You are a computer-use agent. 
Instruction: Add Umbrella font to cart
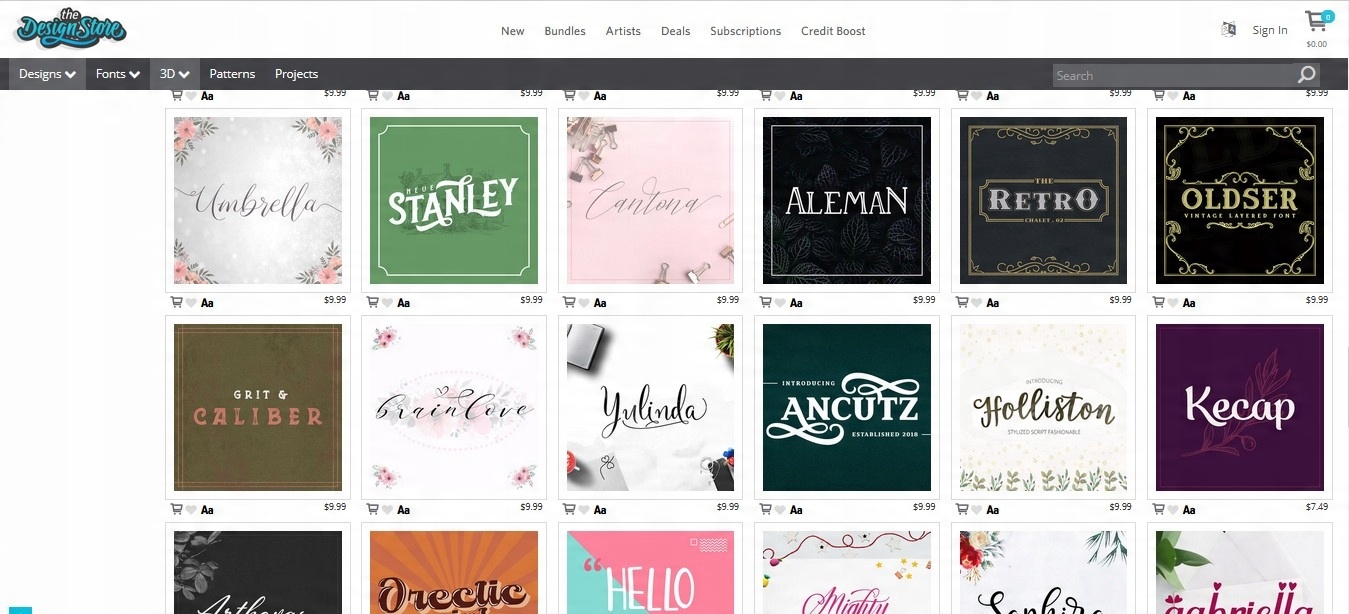click(177, 302)
